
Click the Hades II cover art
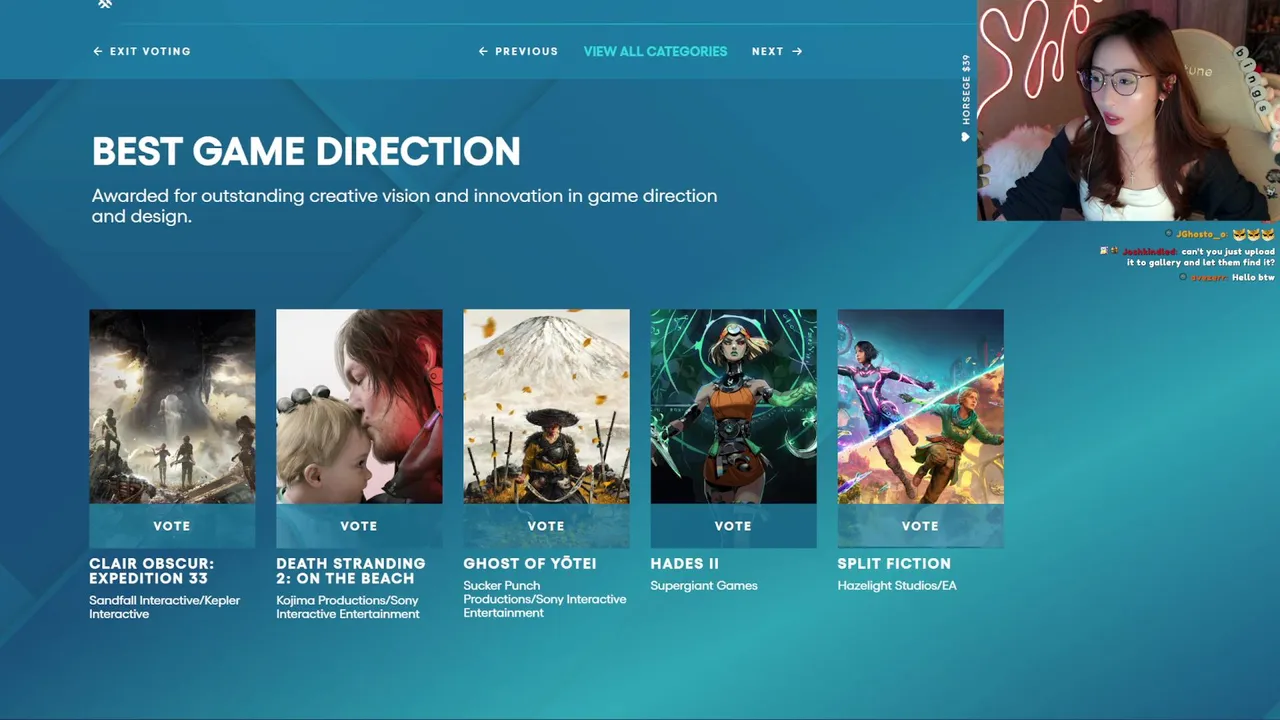coord(733,406)
